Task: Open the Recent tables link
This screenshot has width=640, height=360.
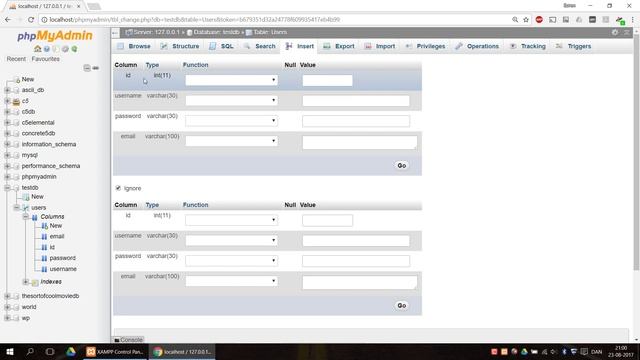Action: [16, 59]
